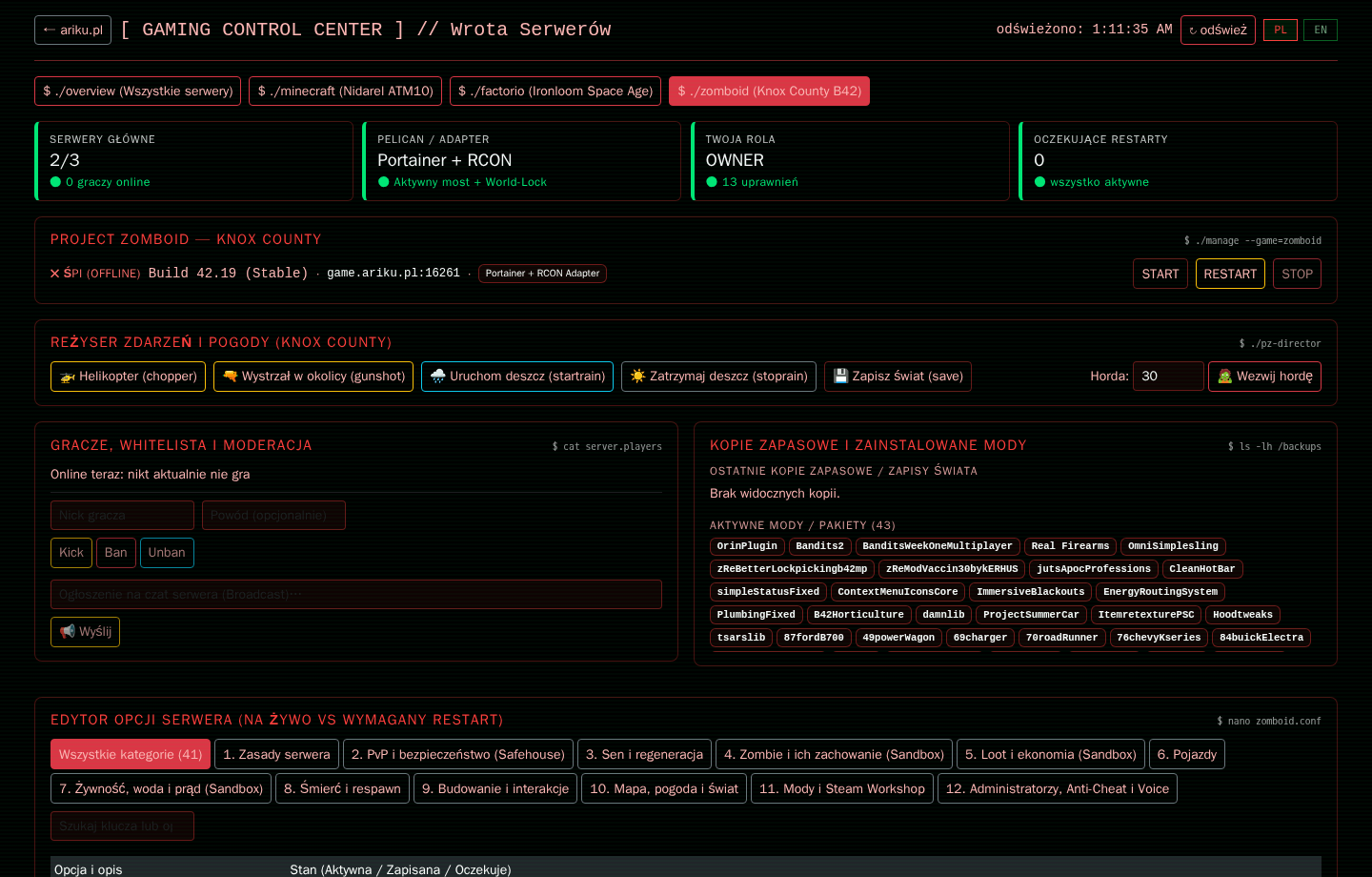Screen dimensions: 1372x877
Task: Restart the Zomboid server
Action: point(1230,274)
